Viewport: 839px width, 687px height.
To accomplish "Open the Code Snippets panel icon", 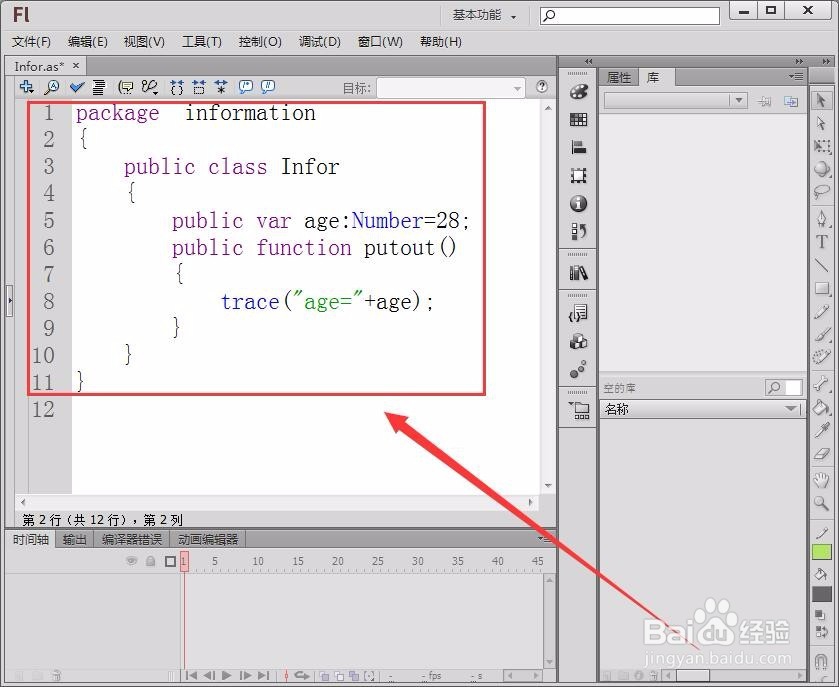I will pyautogui.click(x=578, y=313).
